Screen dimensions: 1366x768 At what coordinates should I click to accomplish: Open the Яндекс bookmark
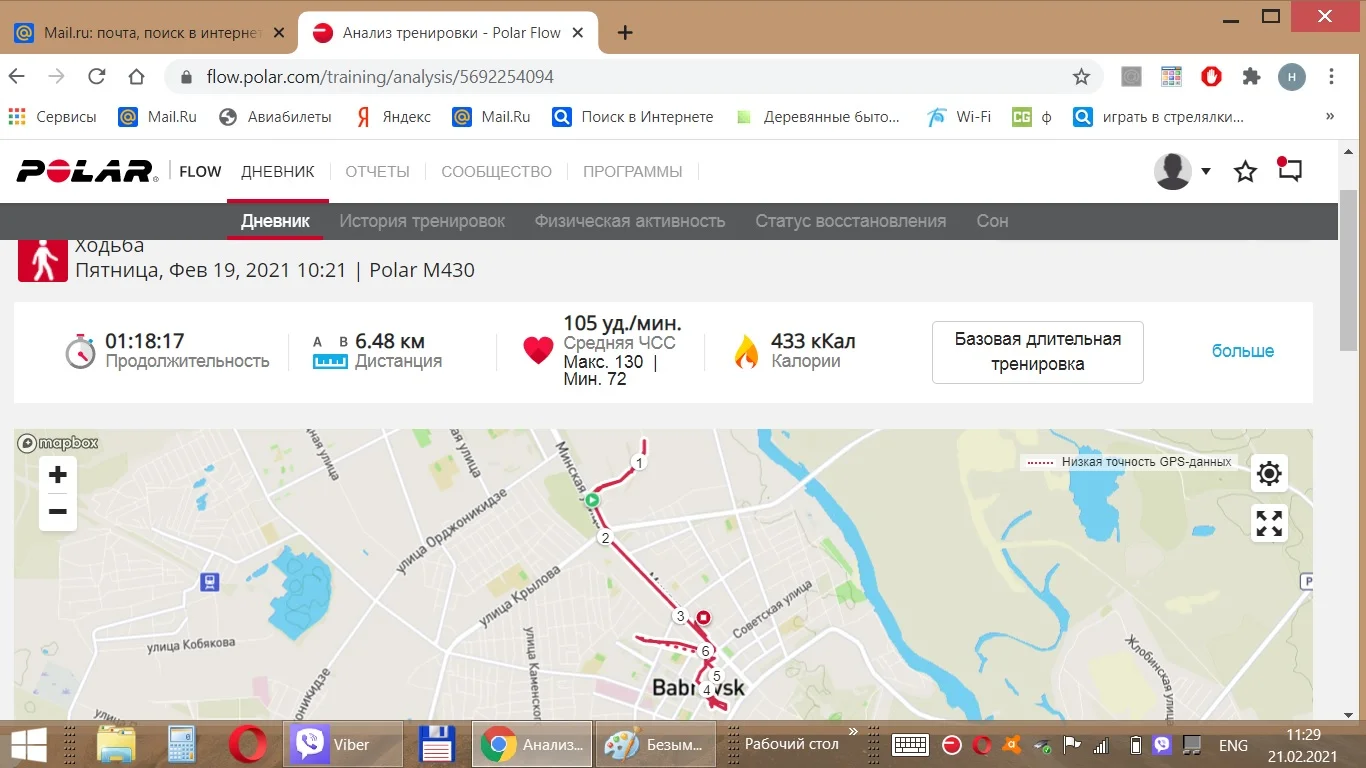[x=393, y=117]
